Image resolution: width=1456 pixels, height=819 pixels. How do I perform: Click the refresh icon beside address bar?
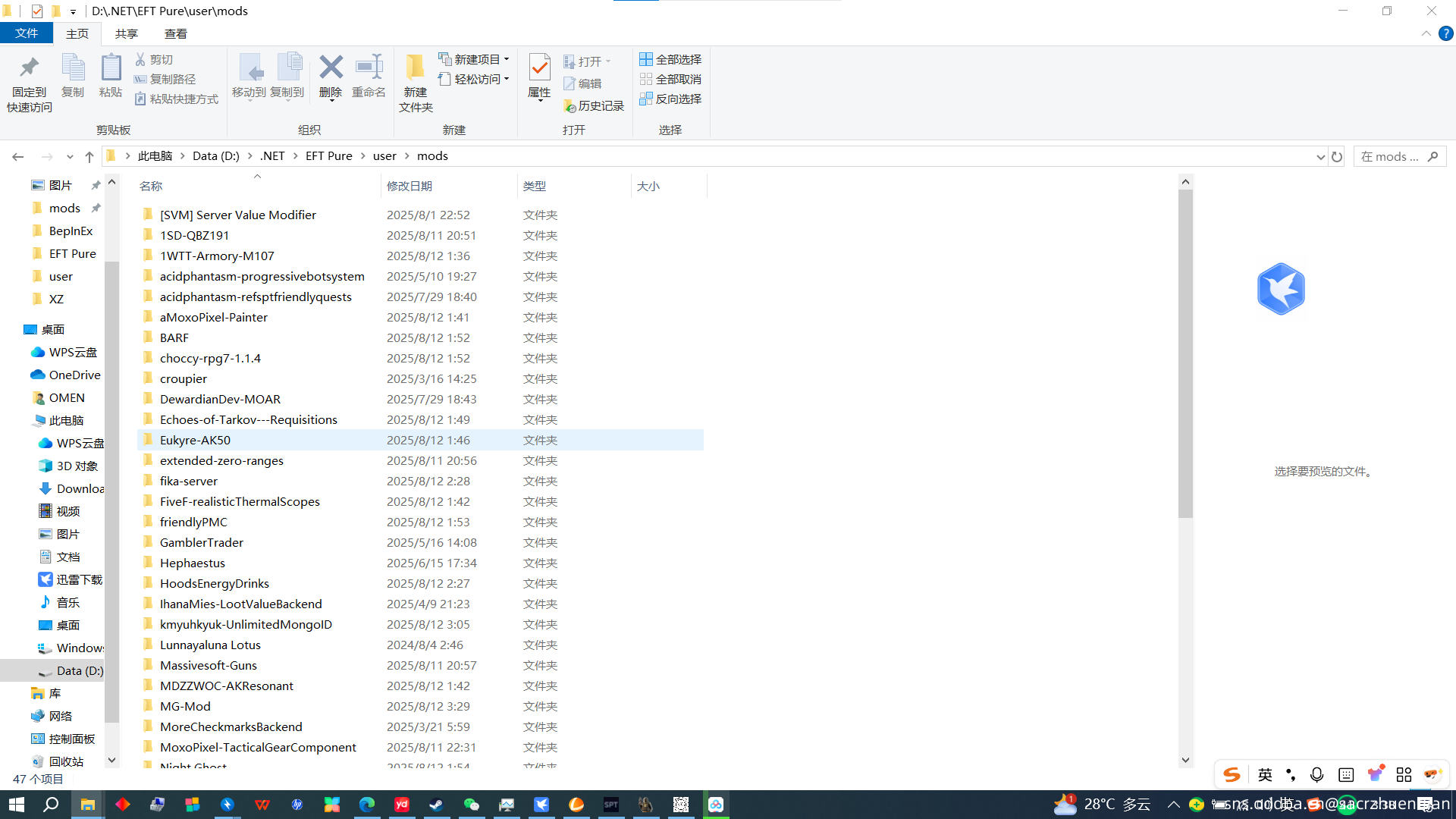(x=1337, y=156)
